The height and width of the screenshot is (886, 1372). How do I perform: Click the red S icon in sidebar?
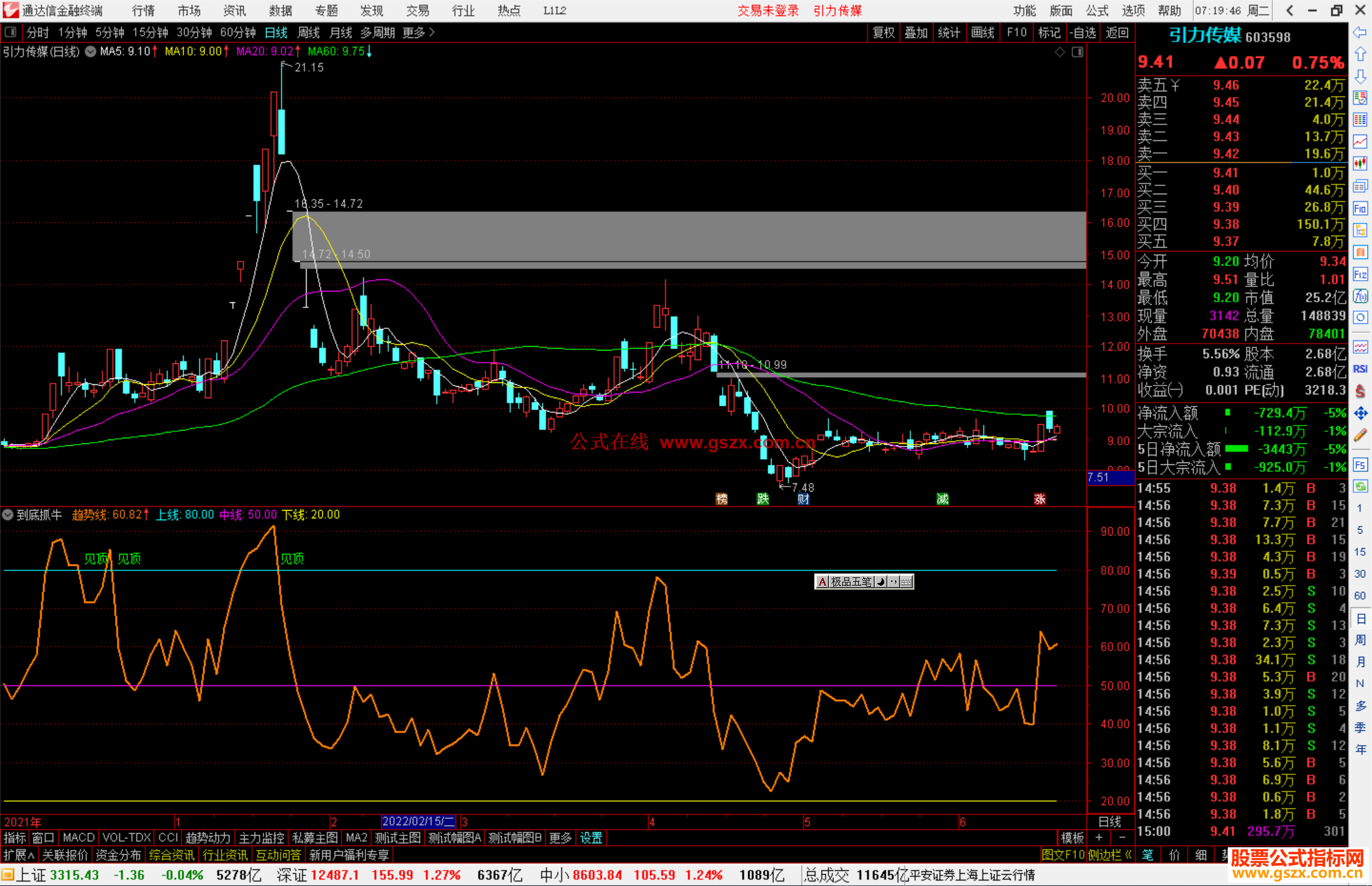pyautogui.click(x=1360, y=391)
